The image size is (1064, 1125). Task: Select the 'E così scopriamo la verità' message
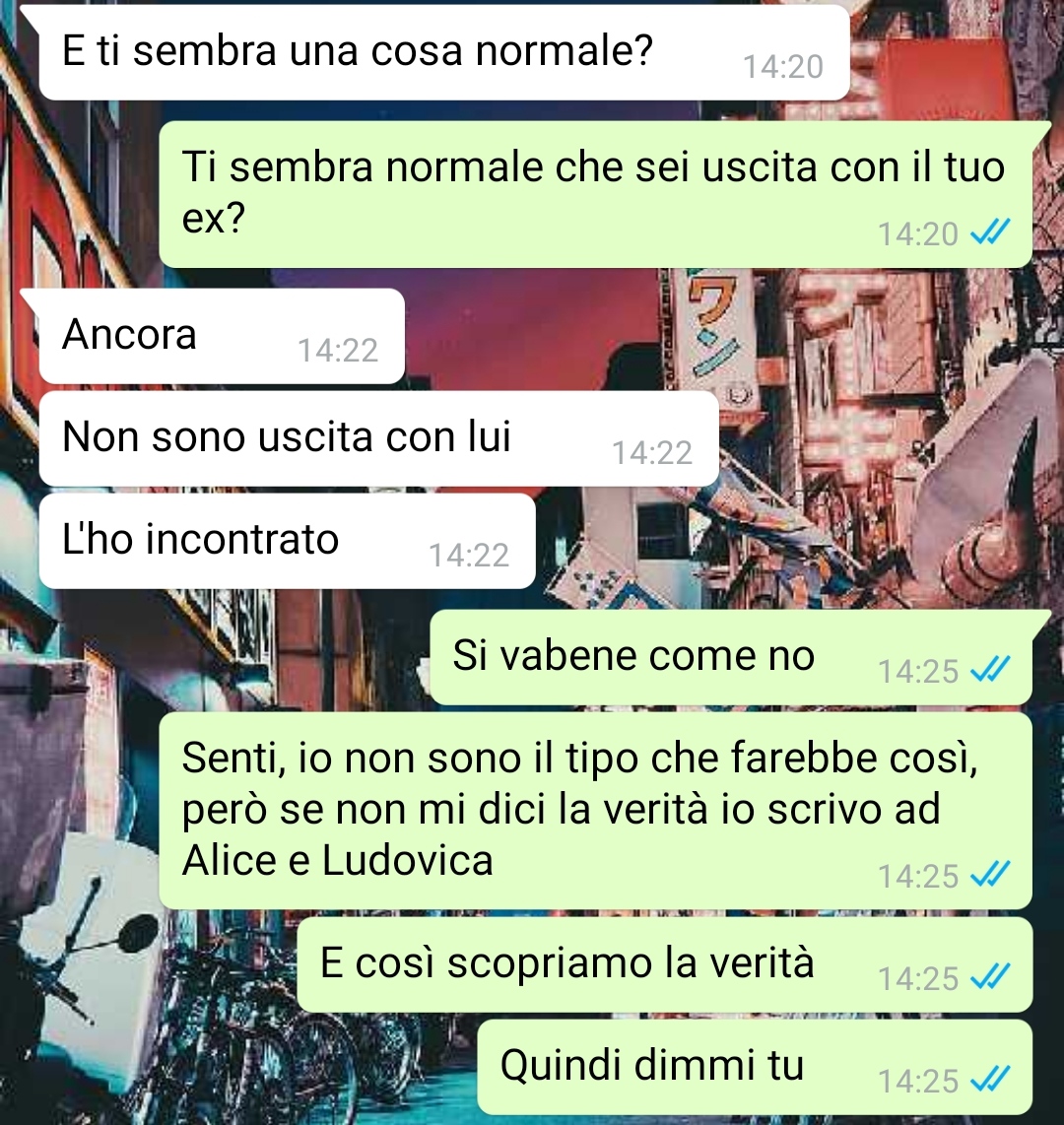point(664,964)
